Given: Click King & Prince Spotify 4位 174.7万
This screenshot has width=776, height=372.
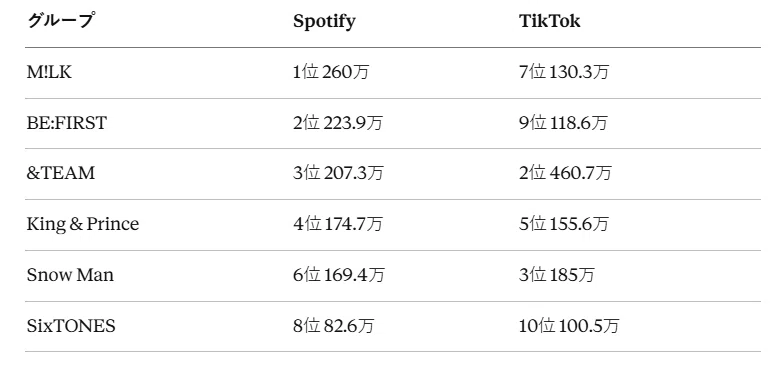Looking at the screenshot, I should tap(338, 225).
